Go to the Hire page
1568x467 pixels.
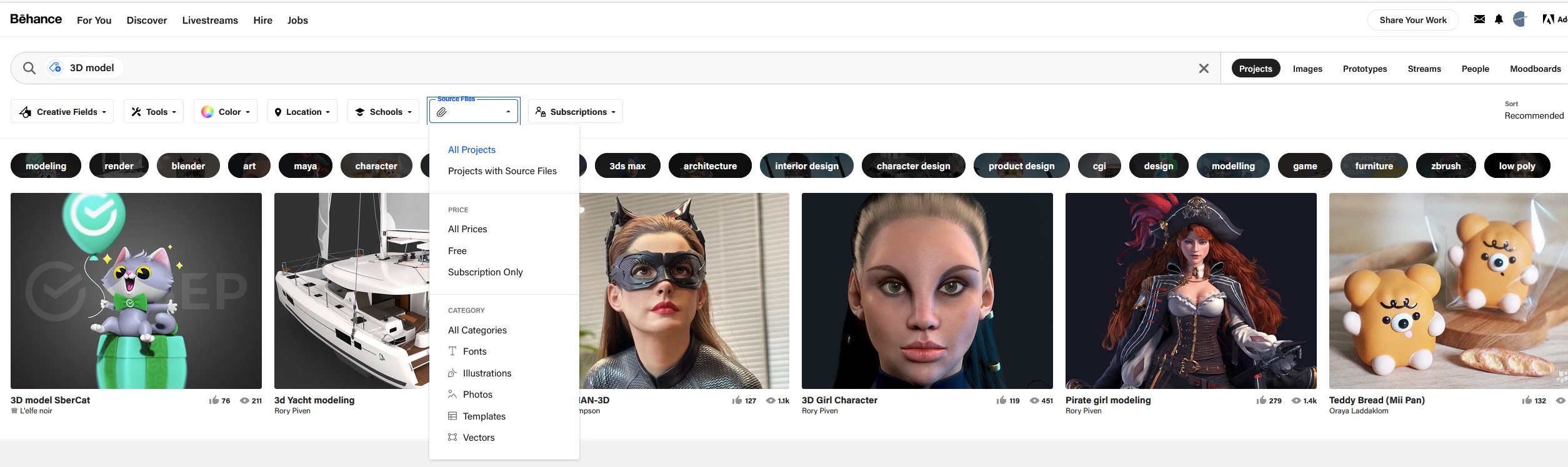tap(263, 20)
